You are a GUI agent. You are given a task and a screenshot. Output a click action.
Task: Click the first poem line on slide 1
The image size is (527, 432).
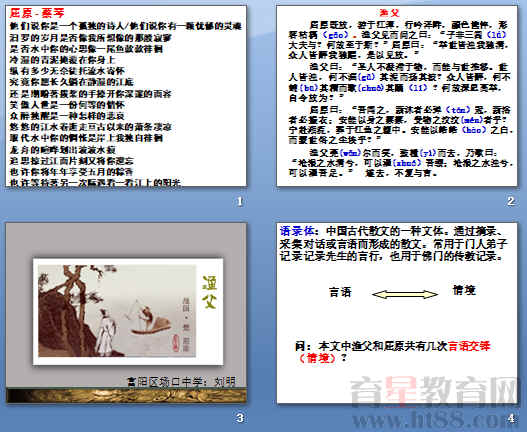tap(126, 26)
